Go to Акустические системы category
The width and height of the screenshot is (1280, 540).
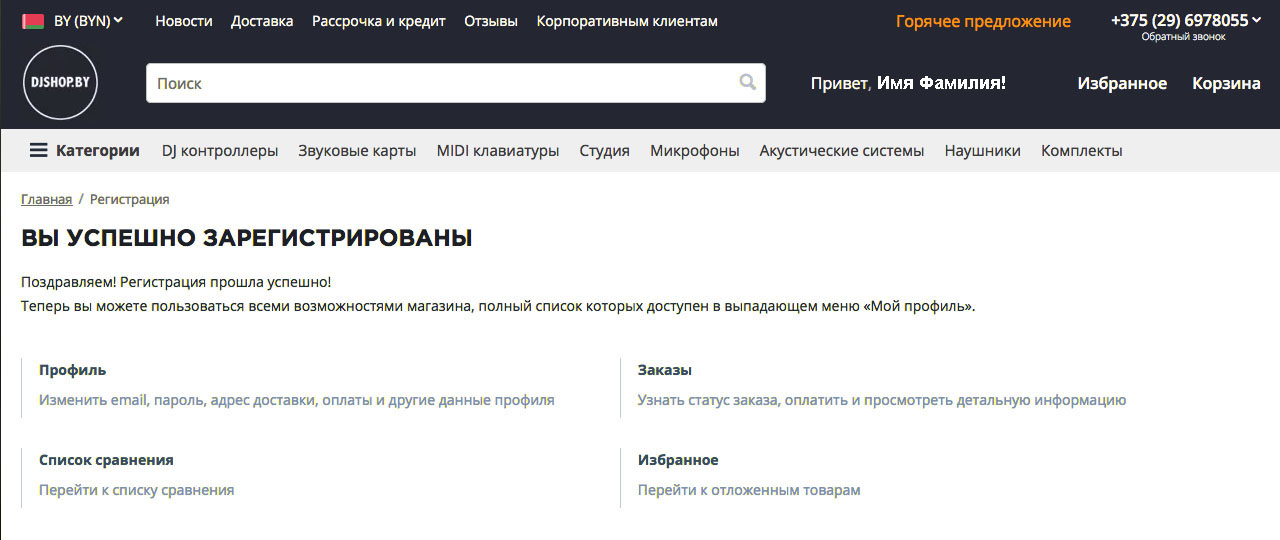click(x=842, y=151)
